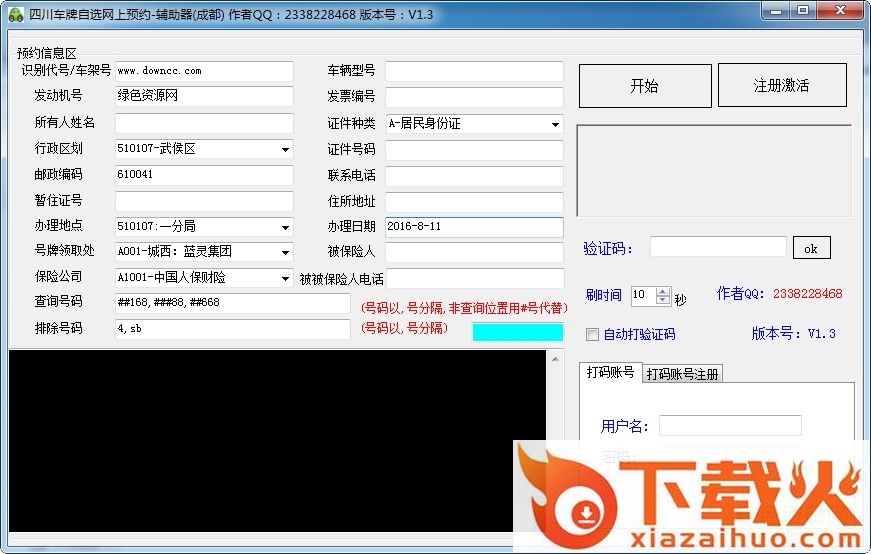Click the 识别代号/车架号 input field
Image resolution: width=871 pixels, height=554 pixels.
click(x=204, y=71)
